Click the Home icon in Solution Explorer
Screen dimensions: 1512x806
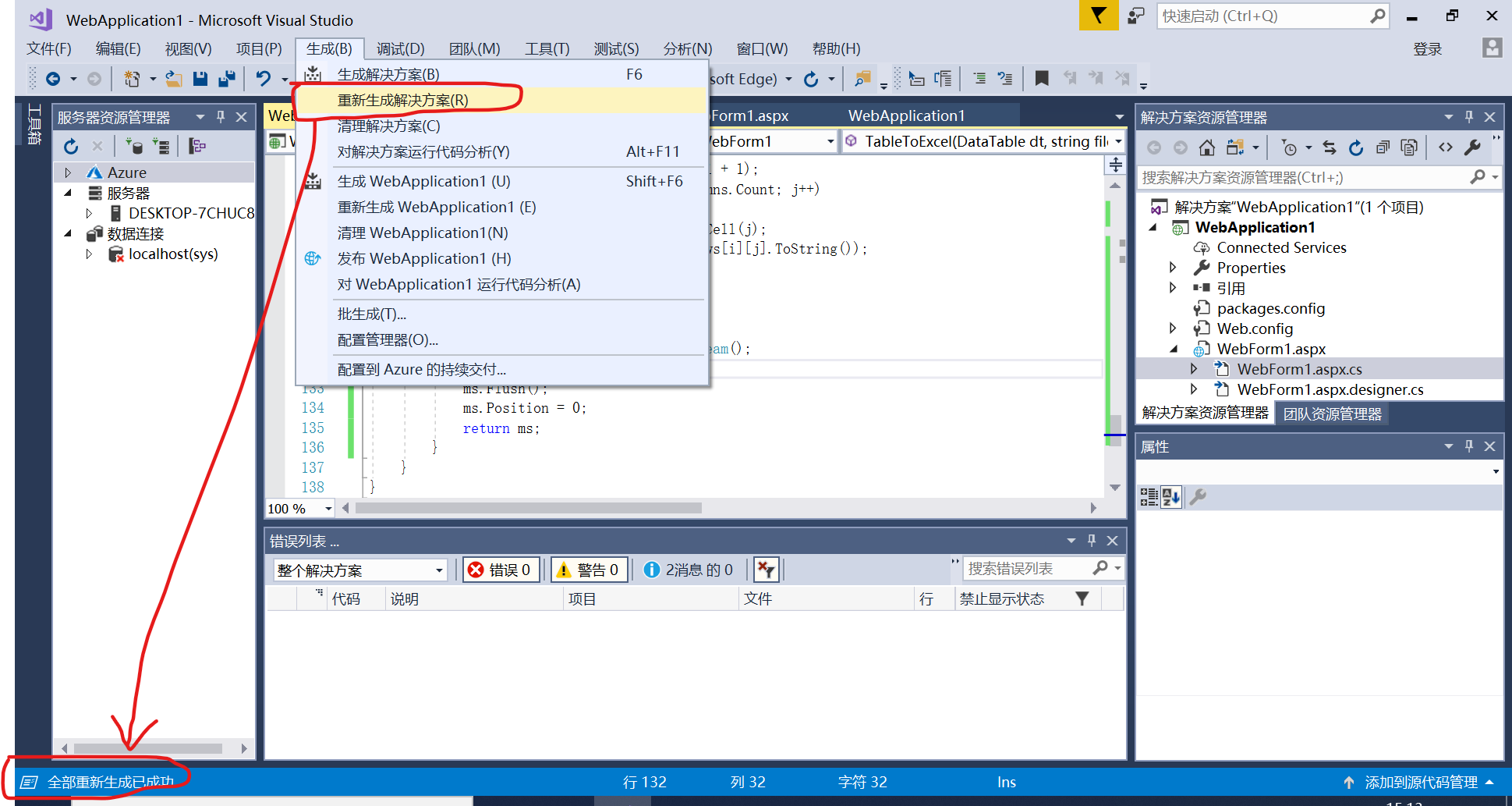point(1207,147)
